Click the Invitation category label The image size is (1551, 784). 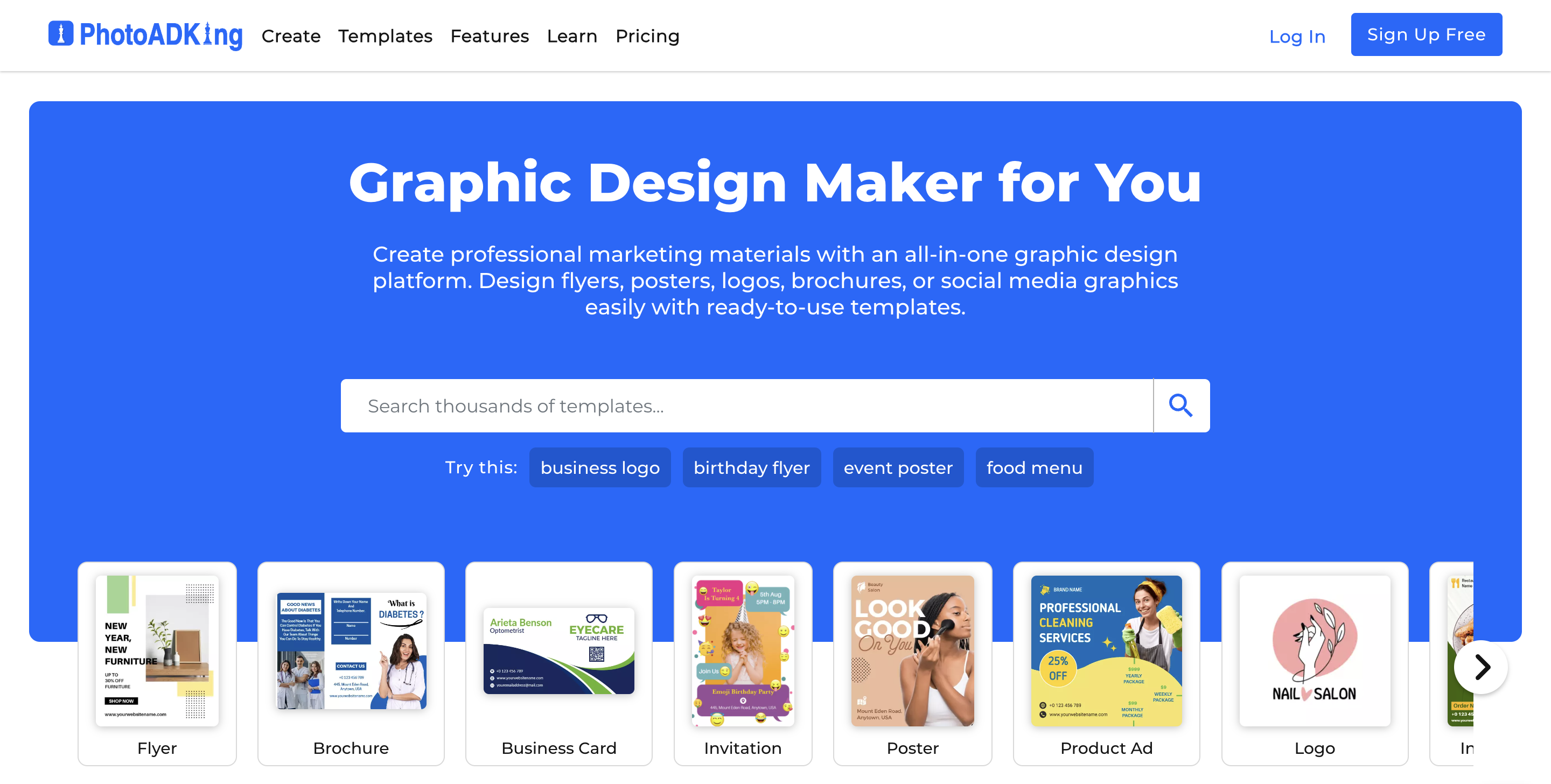click(x=743, y=748)
